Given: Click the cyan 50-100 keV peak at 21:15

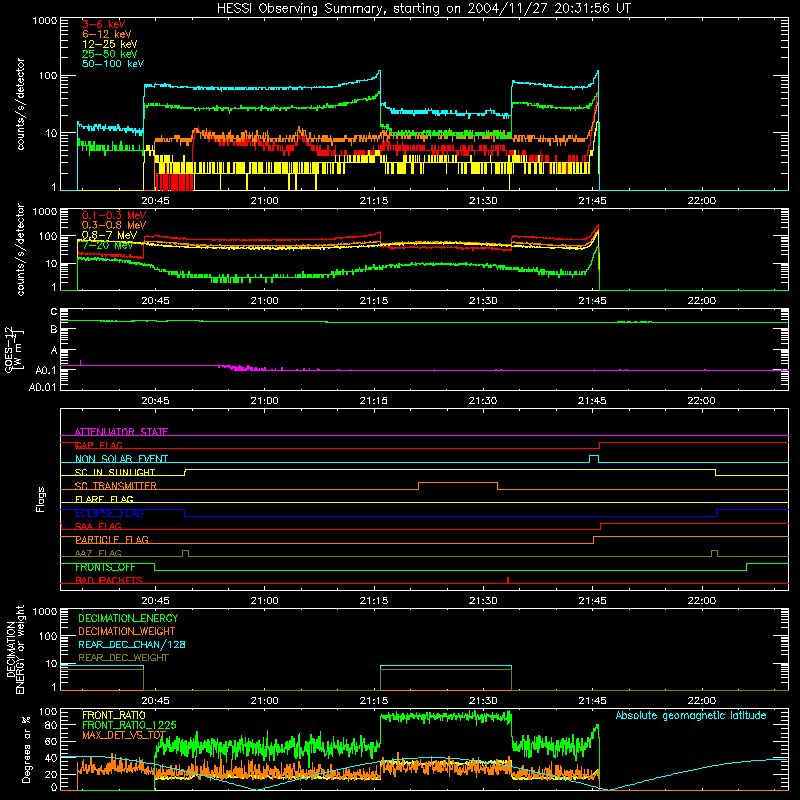Looking at the screenshot, I should point(379,72).
